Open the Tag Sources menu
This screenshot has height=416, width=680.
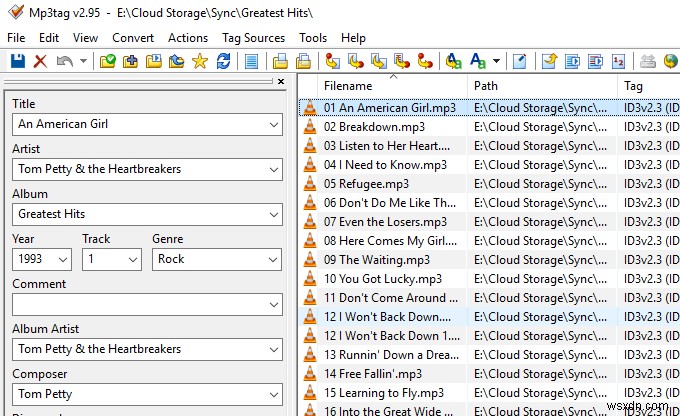pos(253,38)
